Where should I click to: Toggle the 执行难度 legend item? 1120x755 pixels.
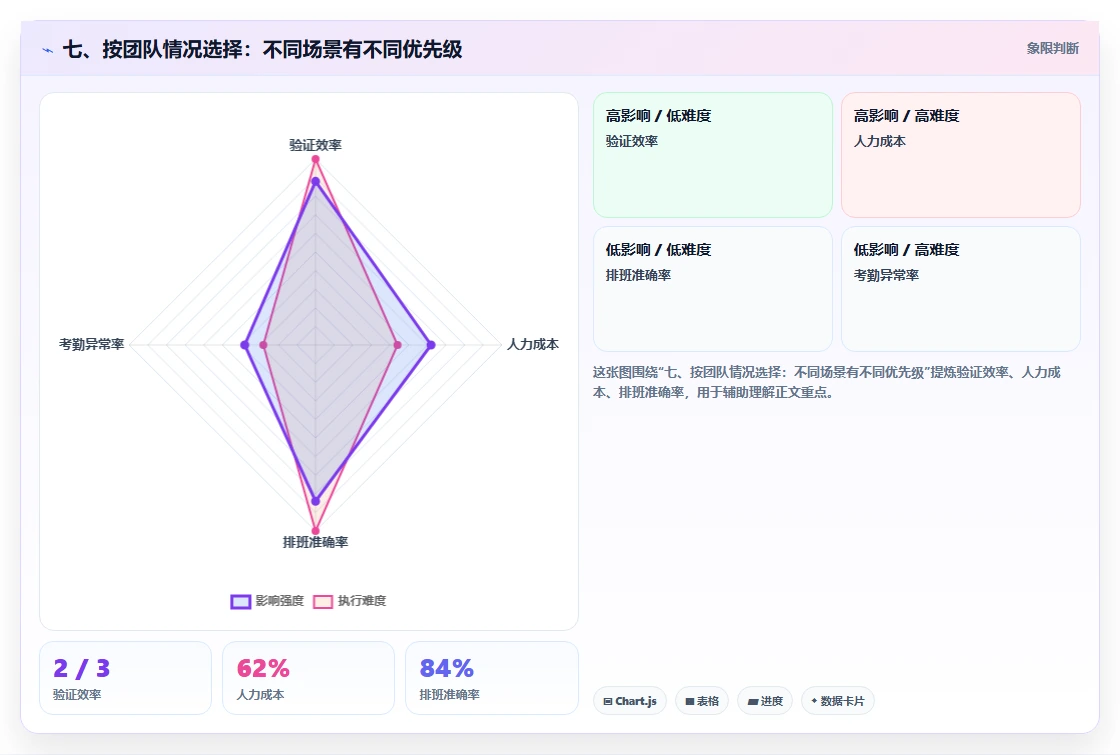(x=350, y=601)
